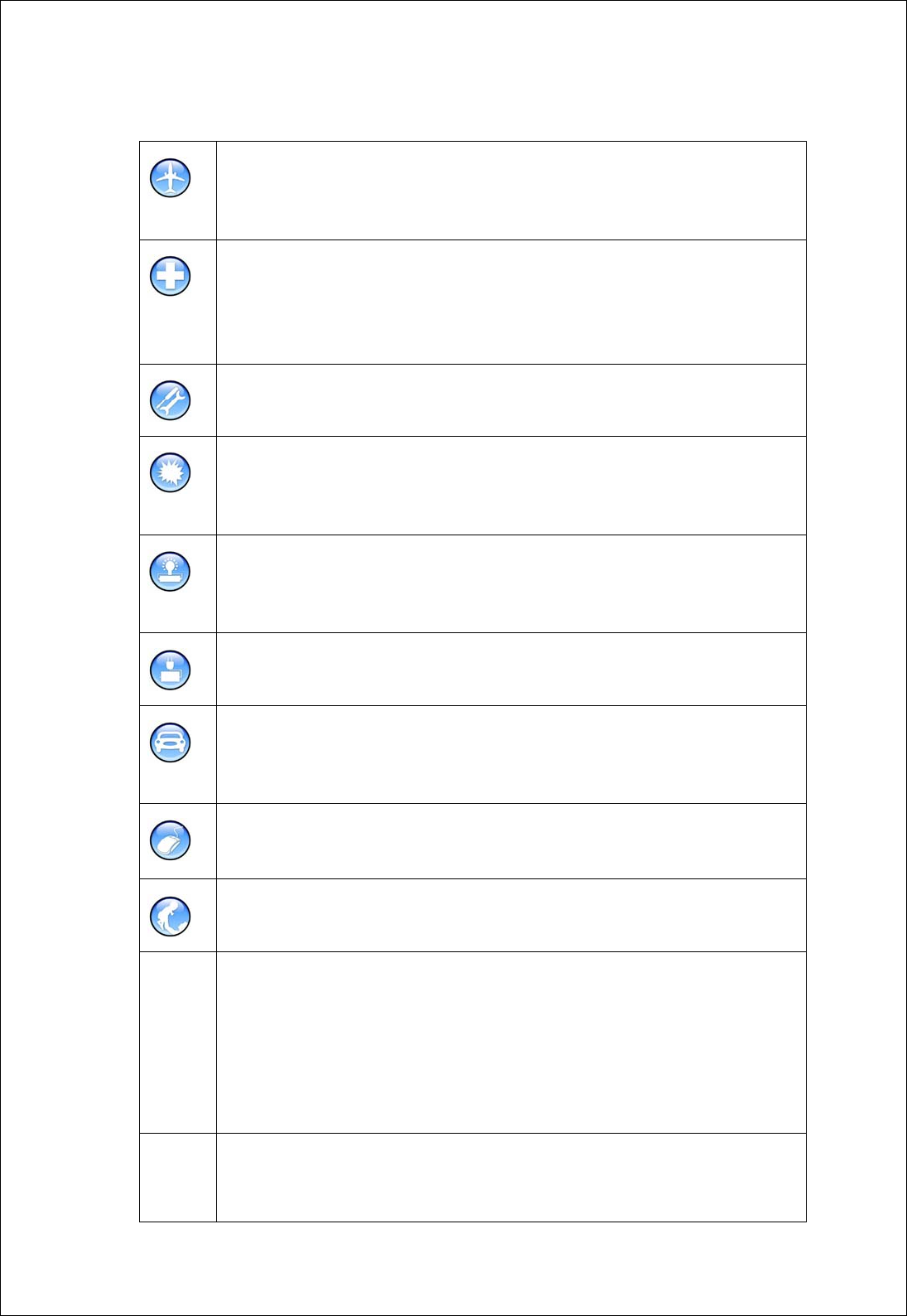
Task: Click the computer mouse icon
Action: (x=171, y=840)
